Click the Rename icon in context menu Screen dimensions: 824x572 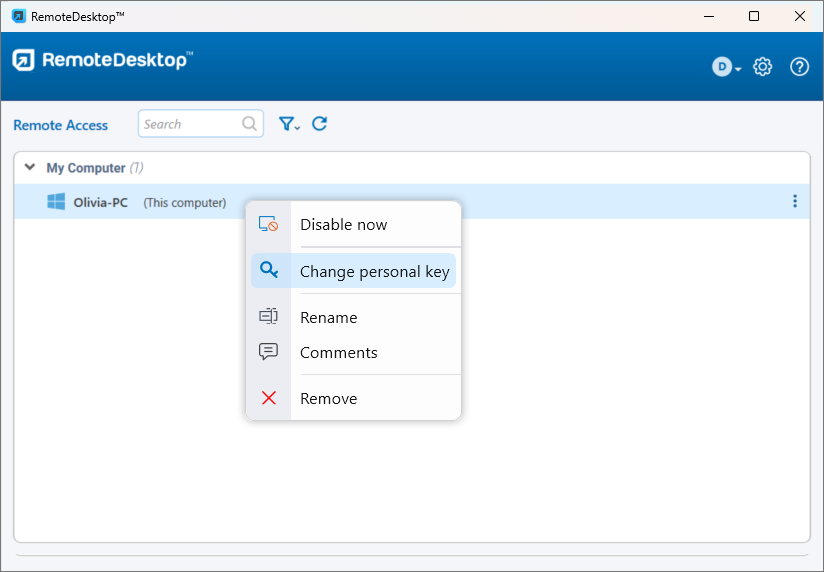268,317
